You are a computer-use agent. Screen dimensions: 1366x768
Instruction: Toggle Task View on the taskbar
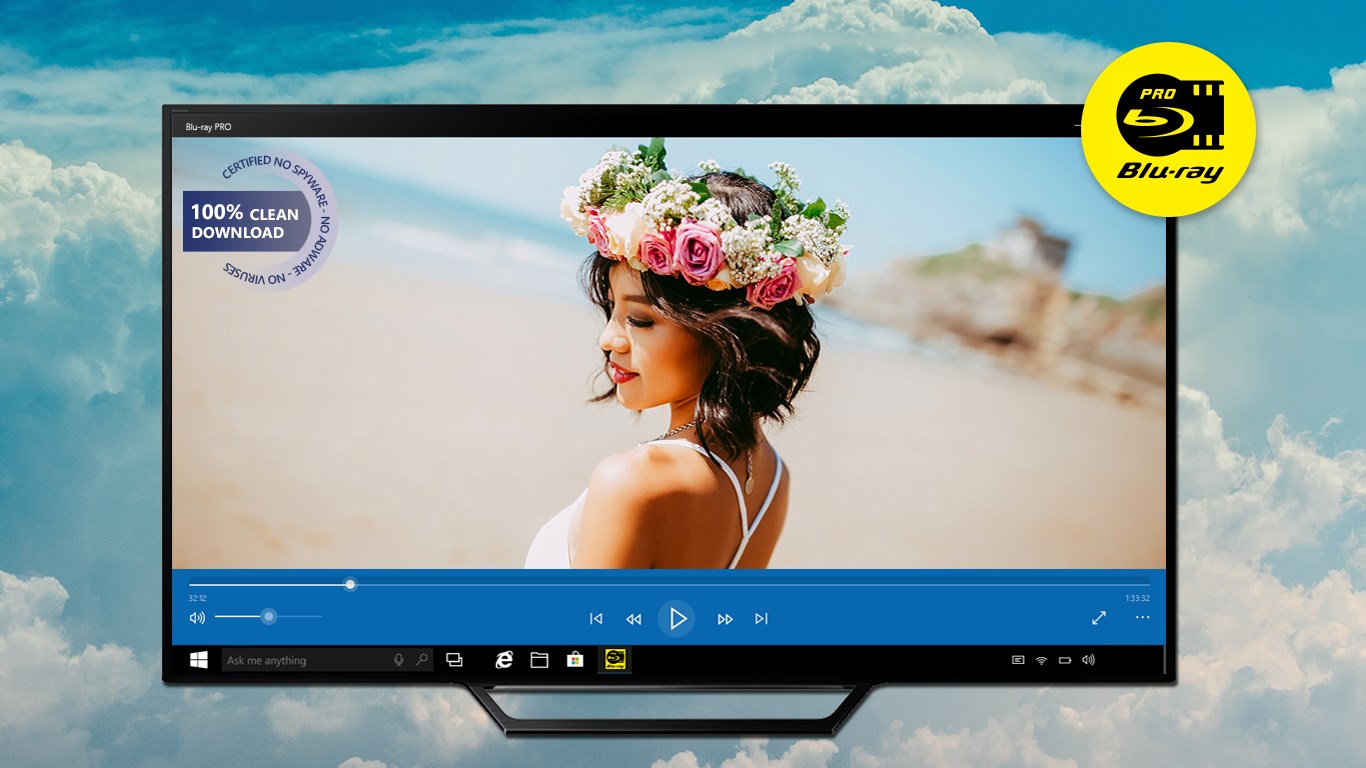(x=455, y=660)
